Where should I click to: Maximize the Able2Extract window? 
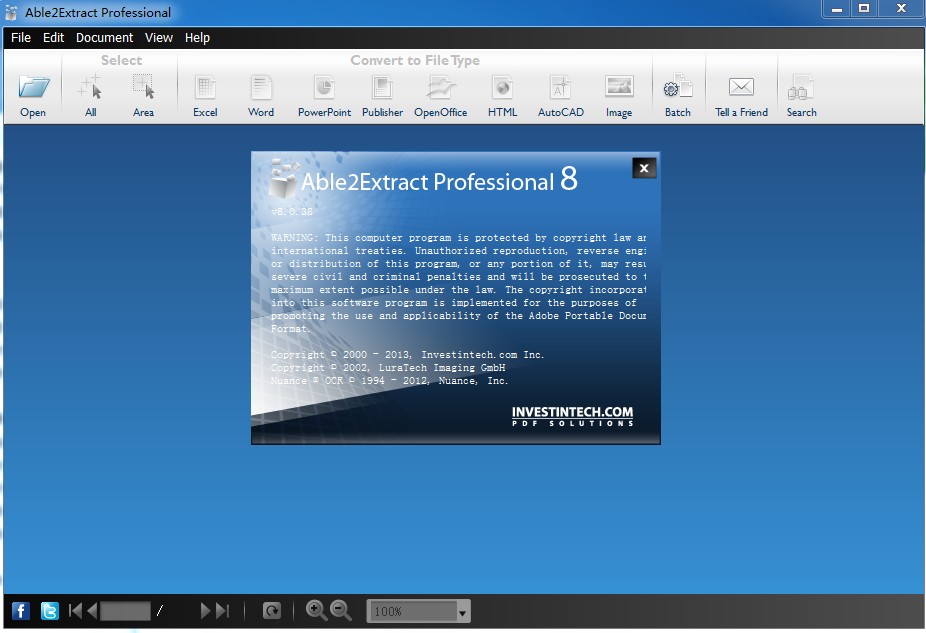click(864, 9)
